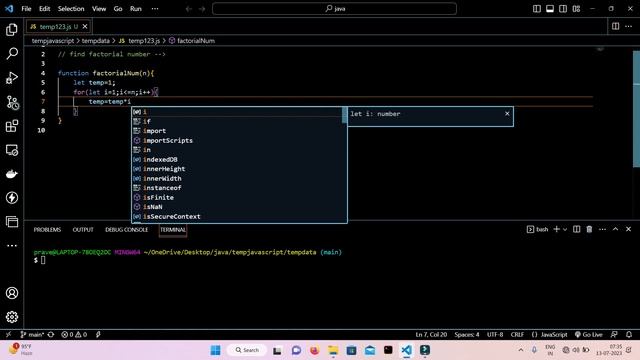Switch to the Debug Console tab
This screenshot has width=640, height=360.
click(x=127, y=230)
